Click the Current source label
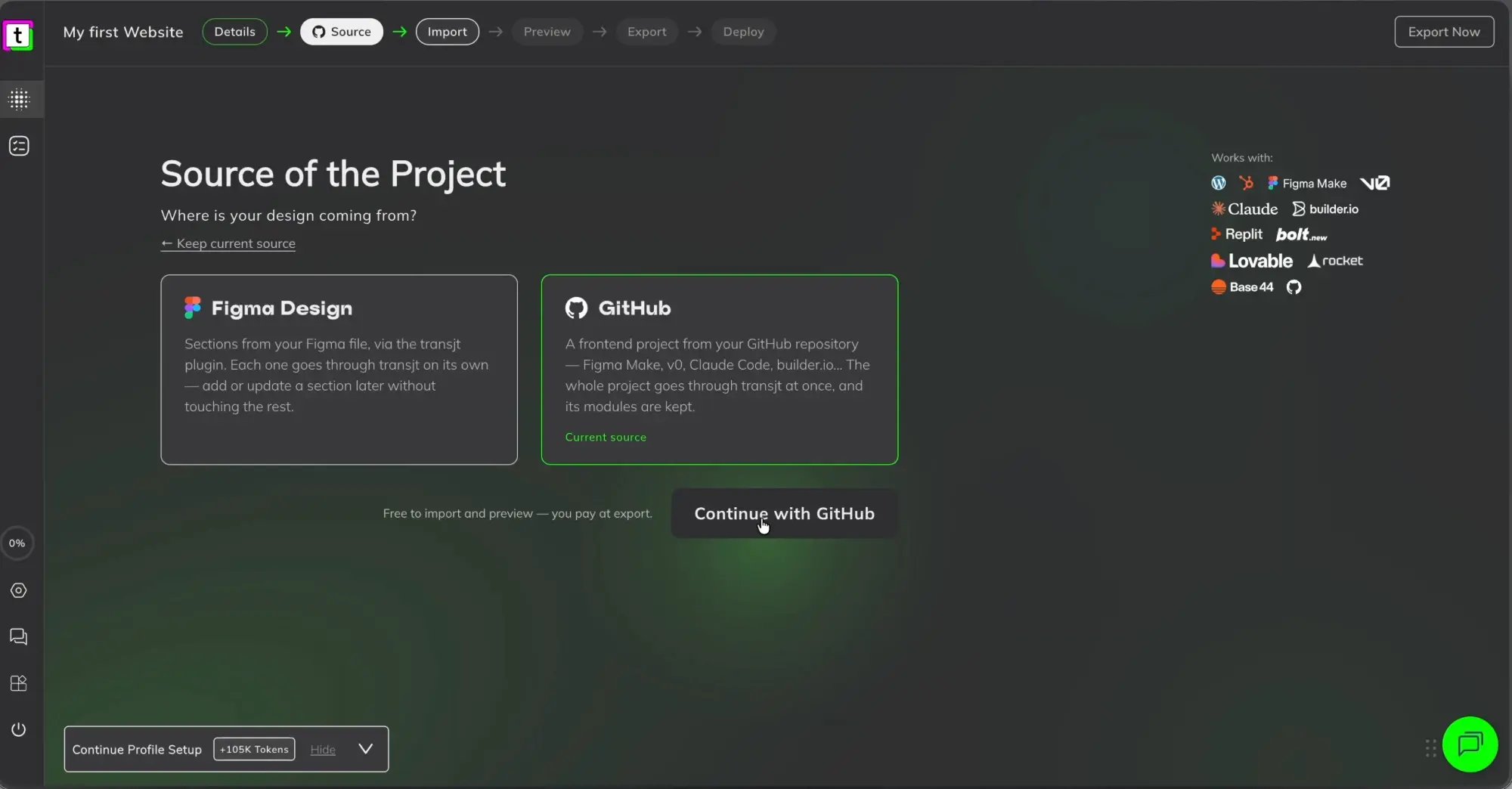1512x789 pixels. [606, 437]
